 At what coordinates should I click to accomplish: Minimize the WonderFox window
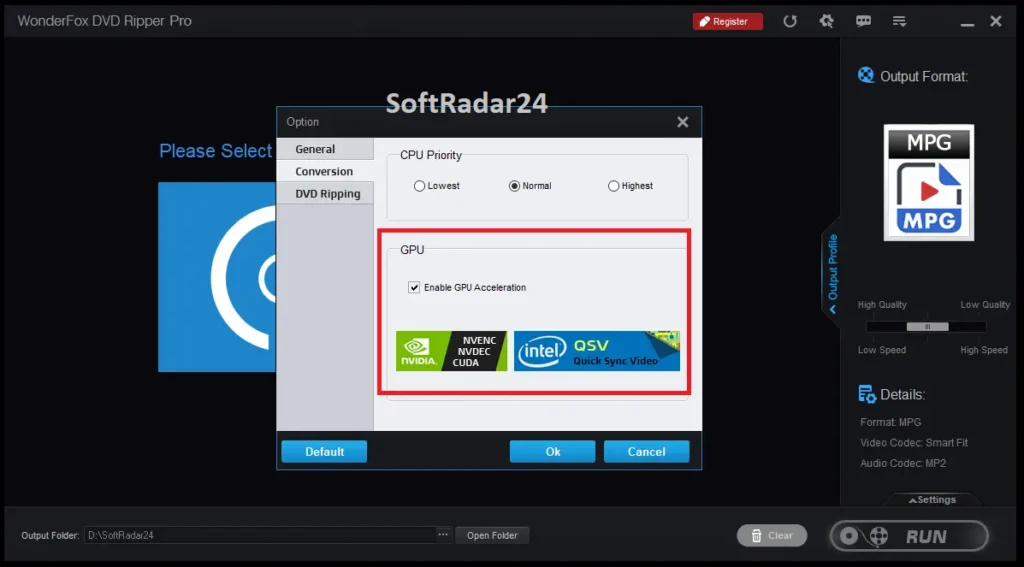coord(967,23)
